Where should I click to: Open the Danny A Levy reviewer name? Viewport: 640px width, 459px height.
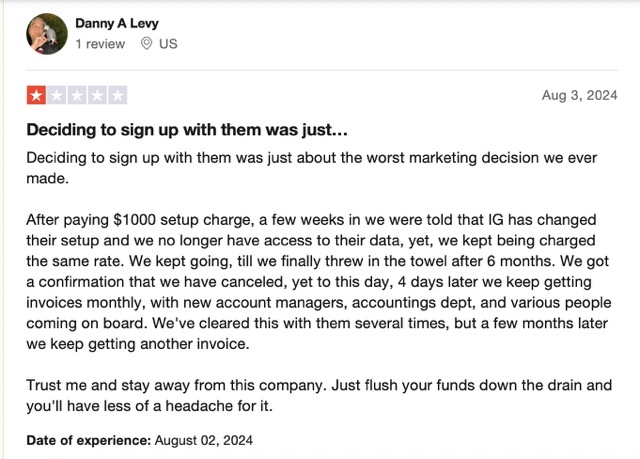pos(117,23)
